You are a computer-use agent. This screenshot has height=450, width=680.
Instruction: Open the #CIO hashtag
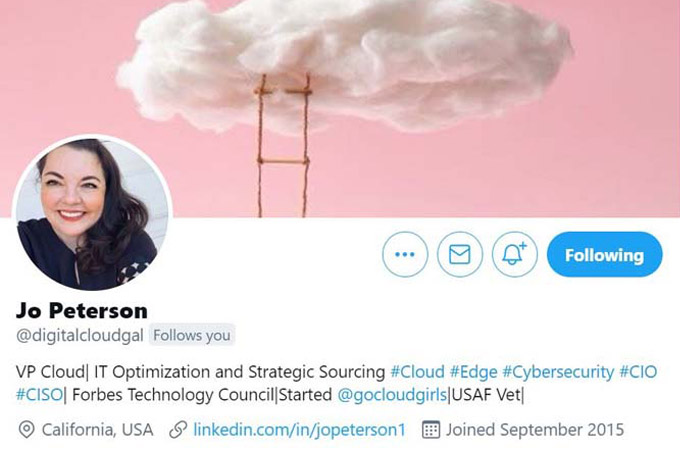638,372
